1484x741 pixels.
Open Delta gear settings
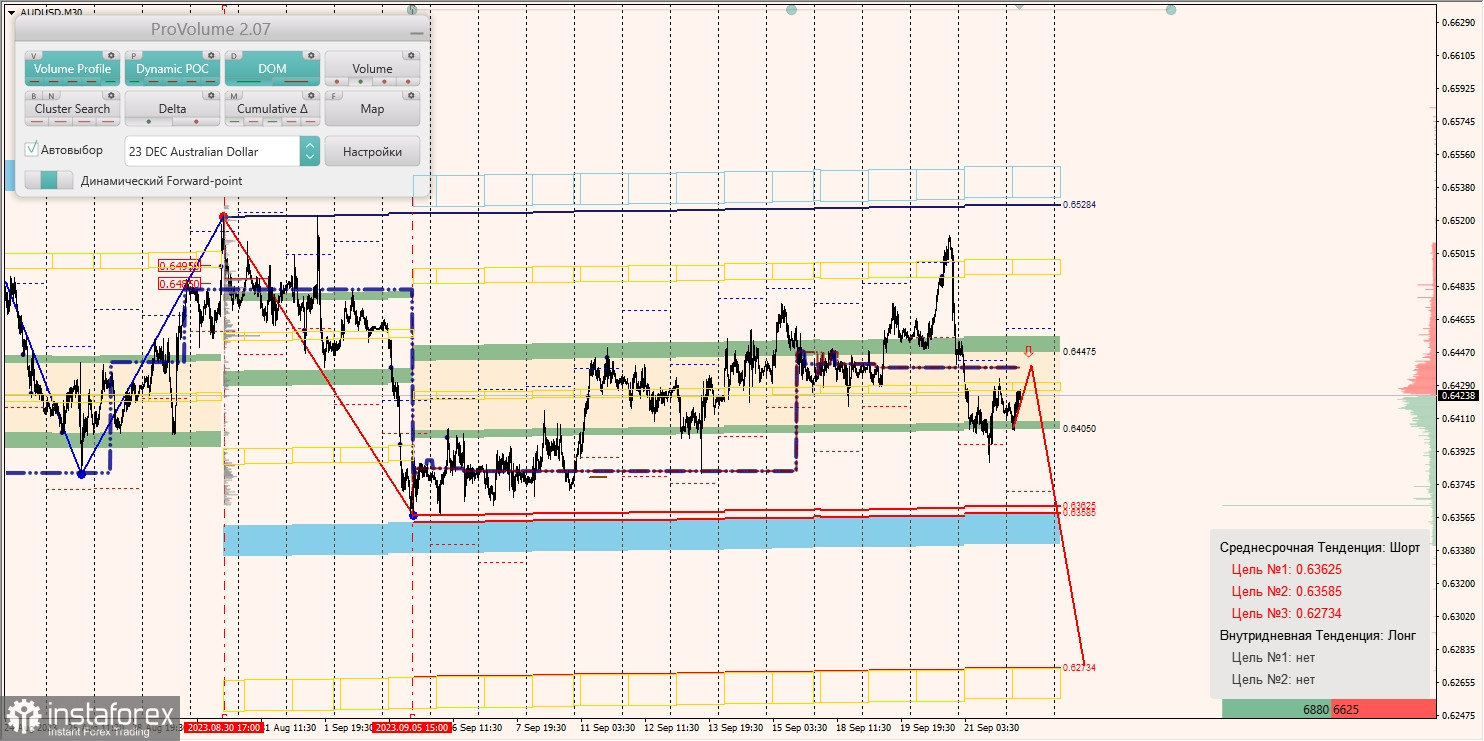pyautogui.click(x=211, y=96)
